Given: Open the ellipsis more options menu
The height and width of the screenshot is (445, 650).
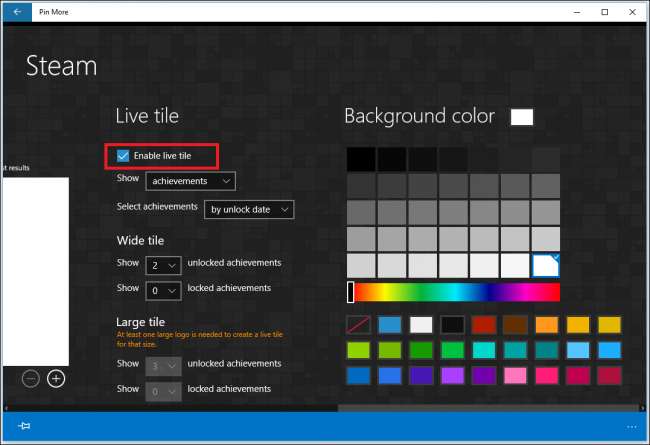Looking at the screenshot, I should [630, 427].
